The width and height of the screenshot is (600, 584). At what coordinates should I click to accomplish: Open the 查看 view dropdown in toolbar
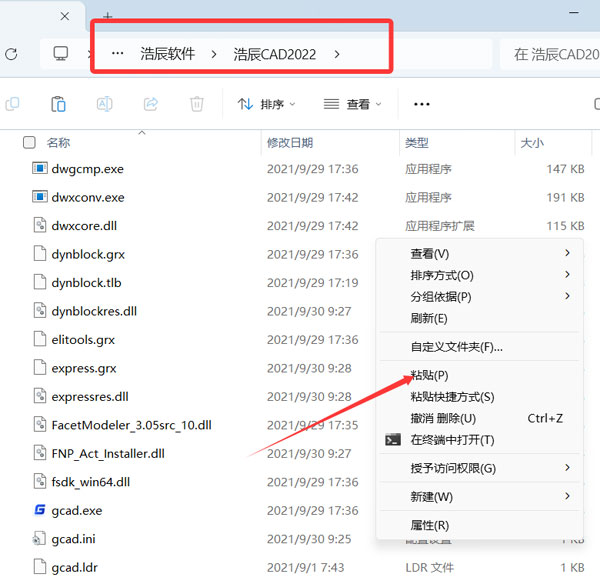pos(353,104)
